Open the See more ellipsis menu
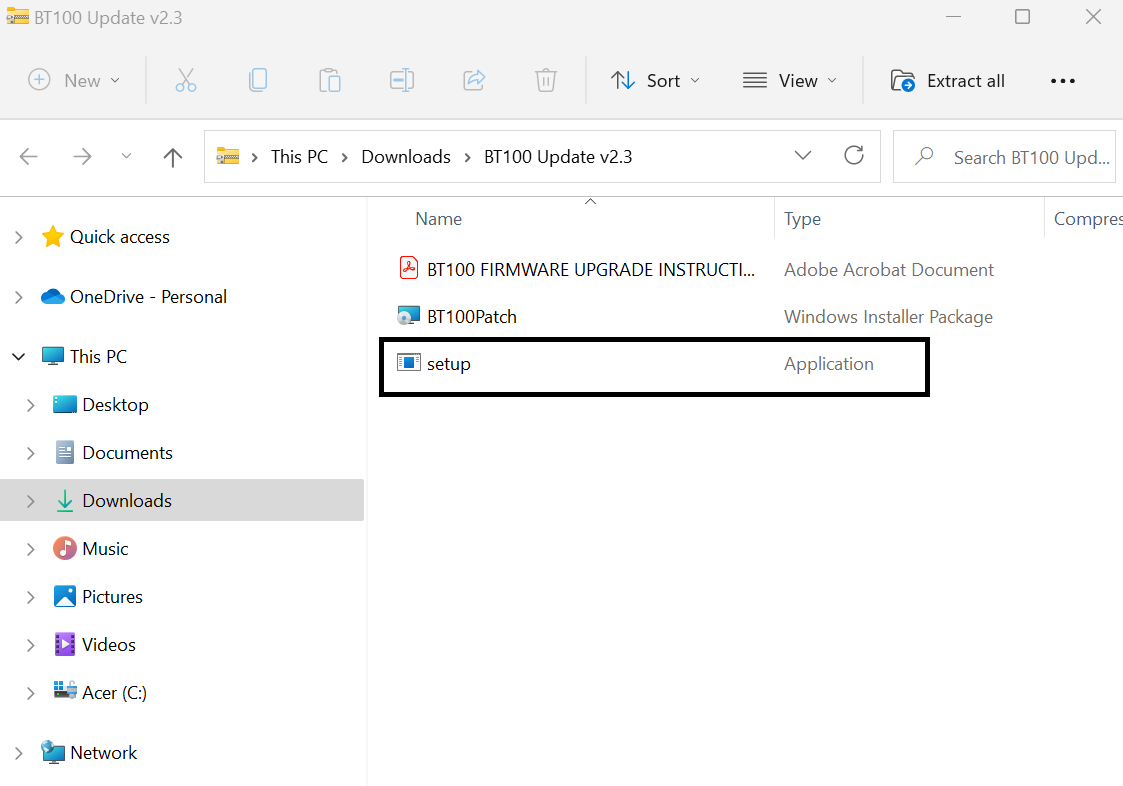This screenshot has width=1123, height=786. [x=1062, y=81]
